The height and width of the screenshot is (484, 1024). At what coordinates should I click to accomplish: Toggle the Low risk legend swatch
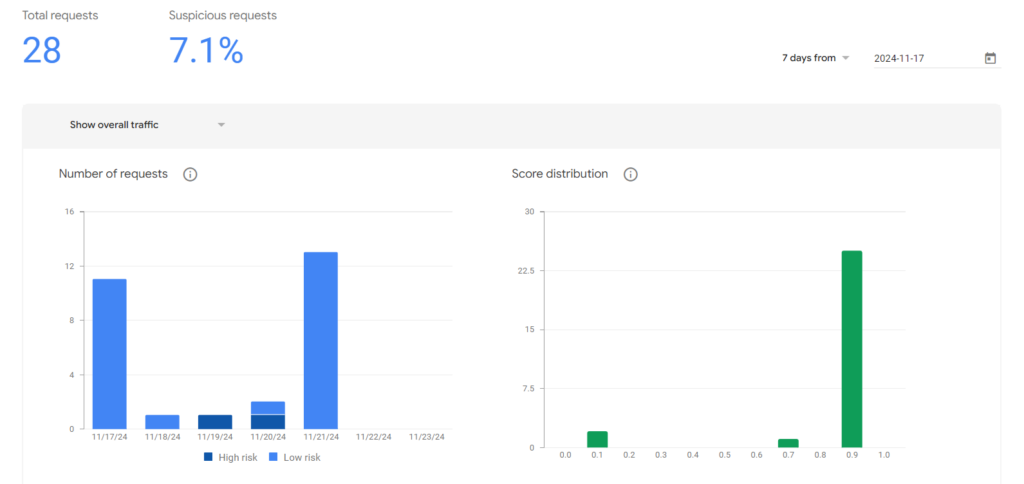pyautogui.click(x=272, y=457)
